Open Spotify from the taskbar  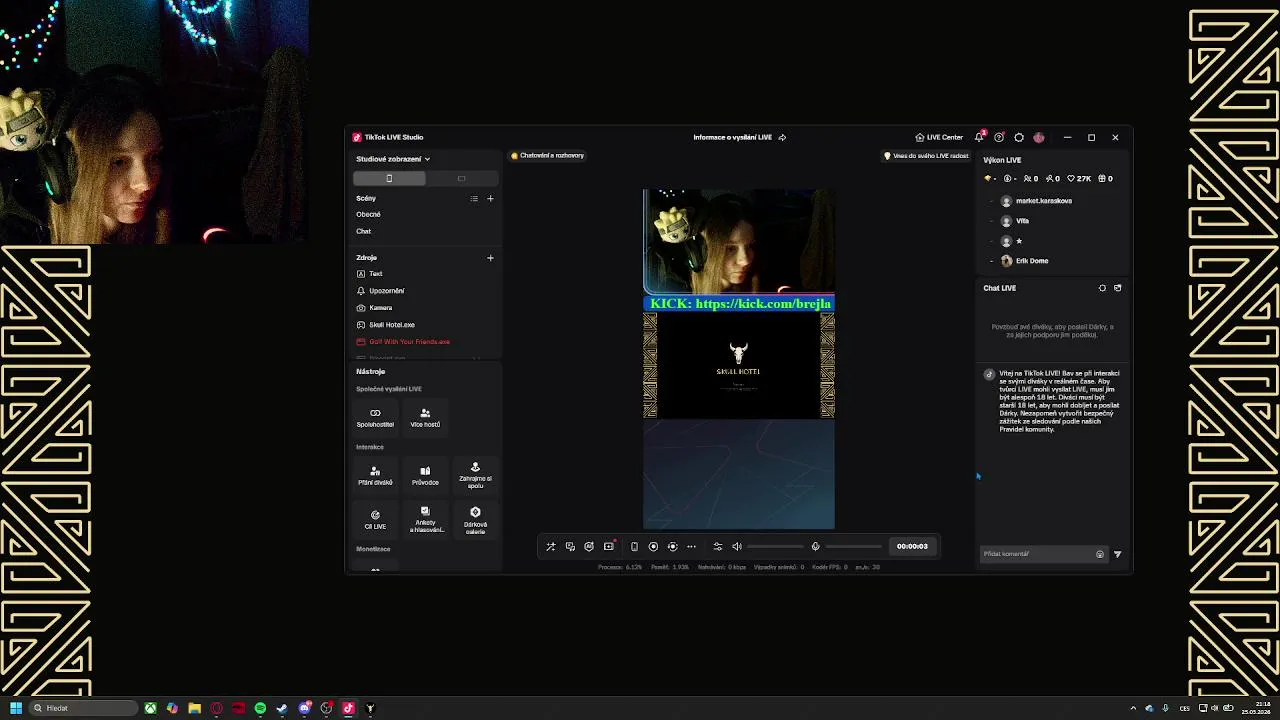[260, 708]
